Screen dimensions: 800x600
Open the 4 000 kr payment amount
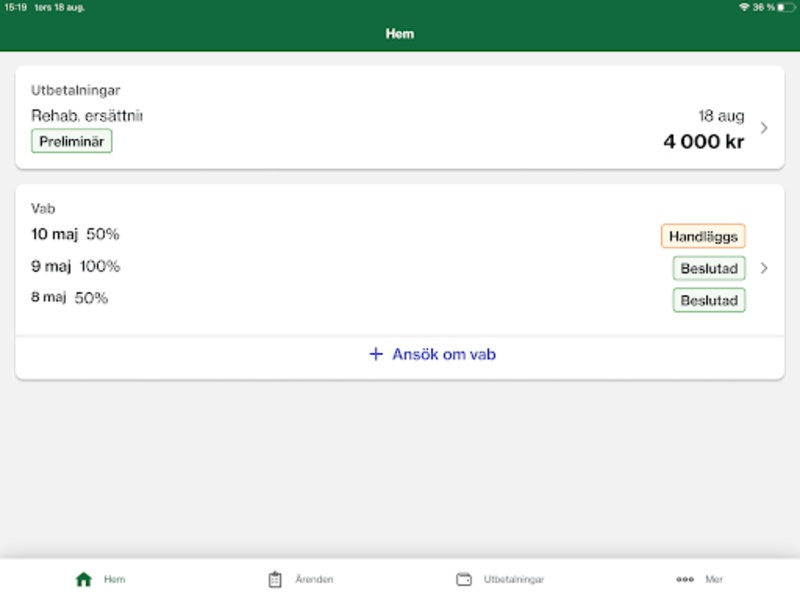704,141
